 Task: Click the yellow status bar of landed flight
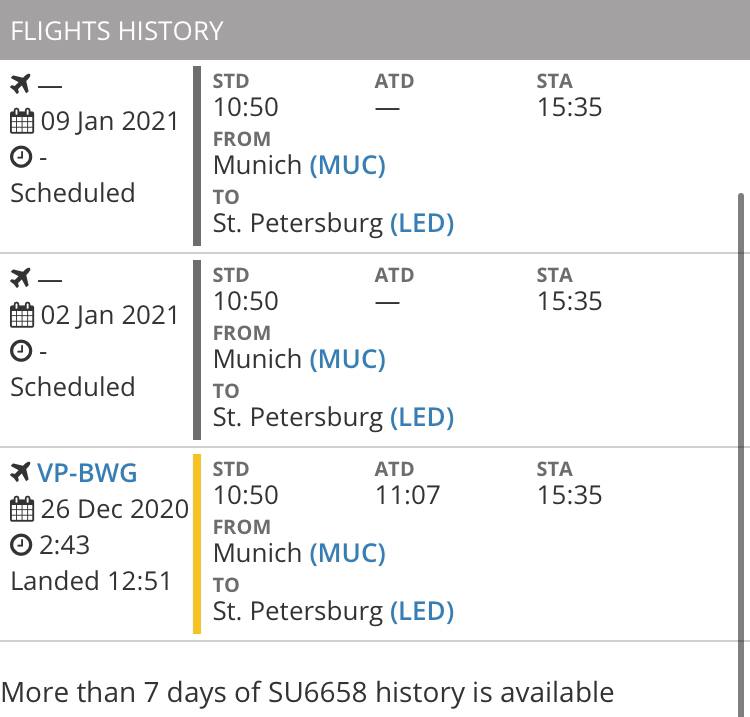click(x=197, y=544)
